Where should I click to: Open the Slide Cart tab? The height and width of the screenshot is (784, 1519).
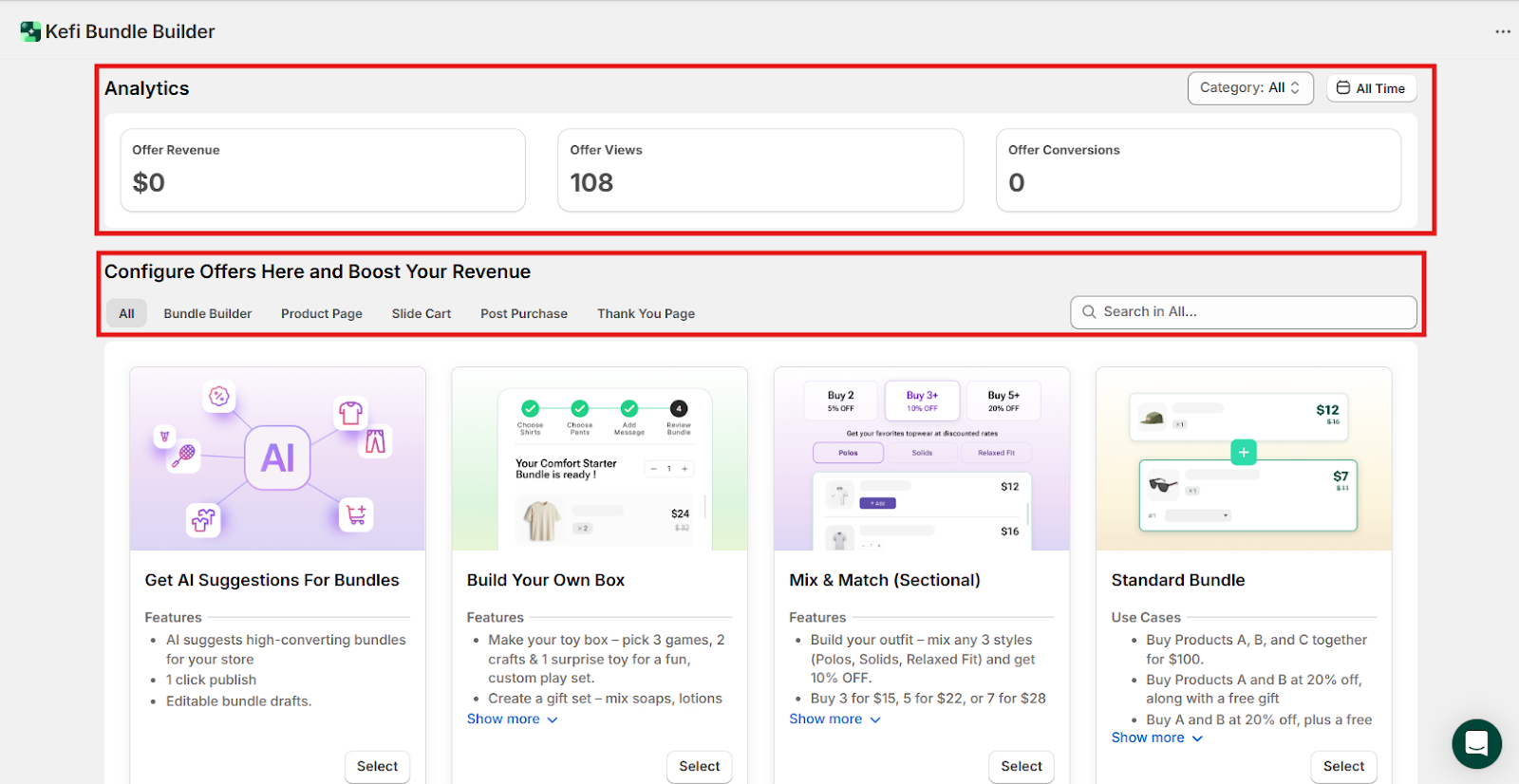[421, 313]
